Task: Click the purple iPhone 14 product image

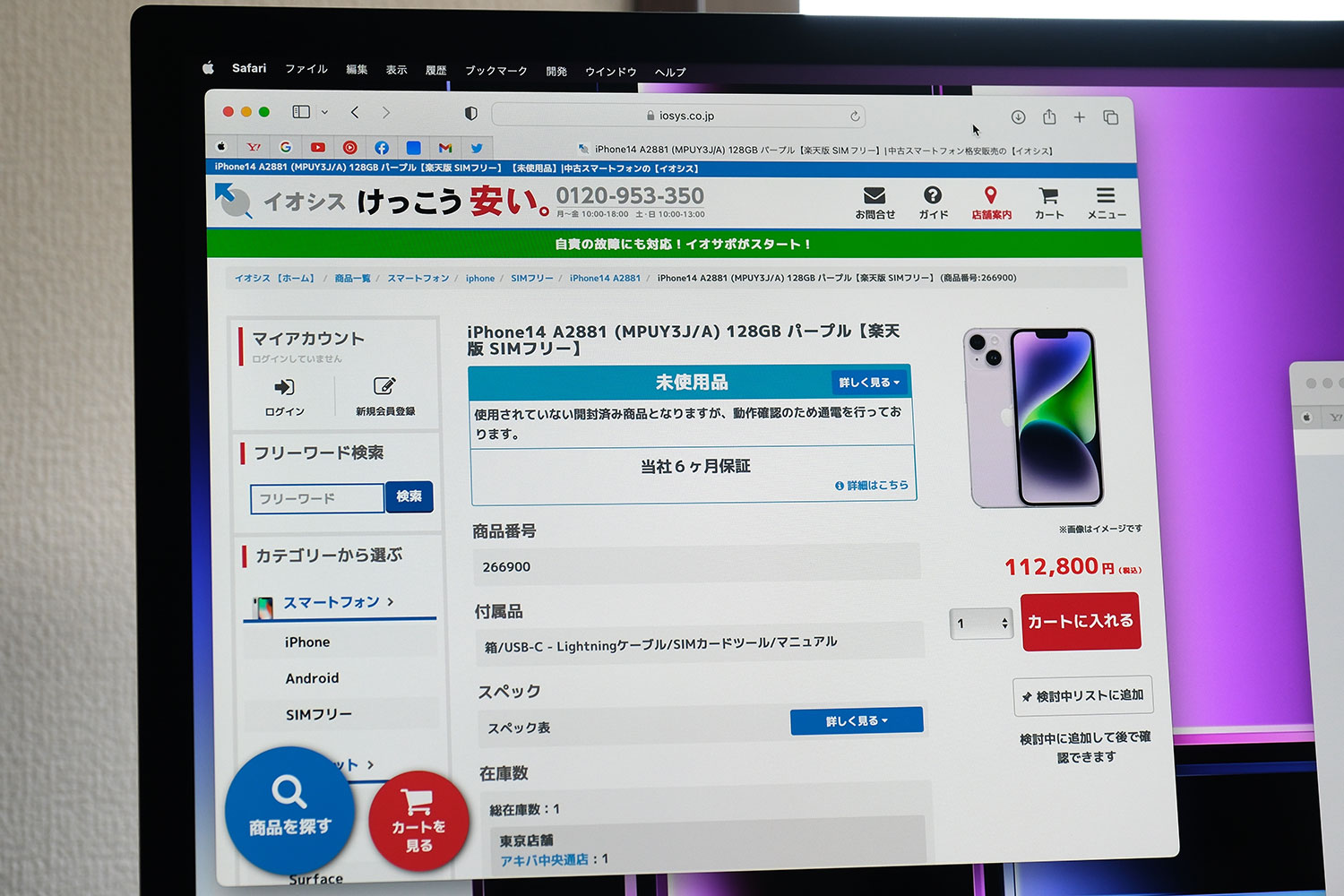Action: 1033,417
